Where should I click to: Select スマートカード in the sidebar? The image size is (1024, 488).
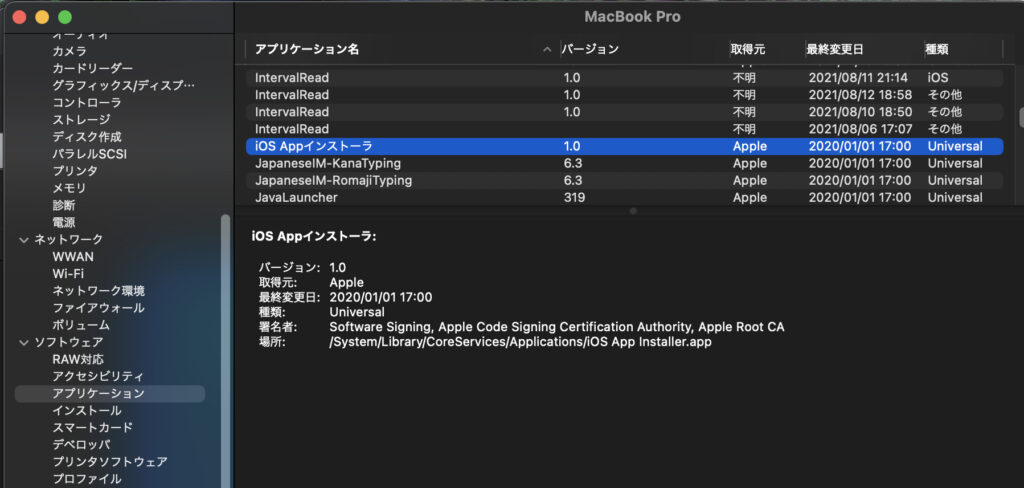93,427
